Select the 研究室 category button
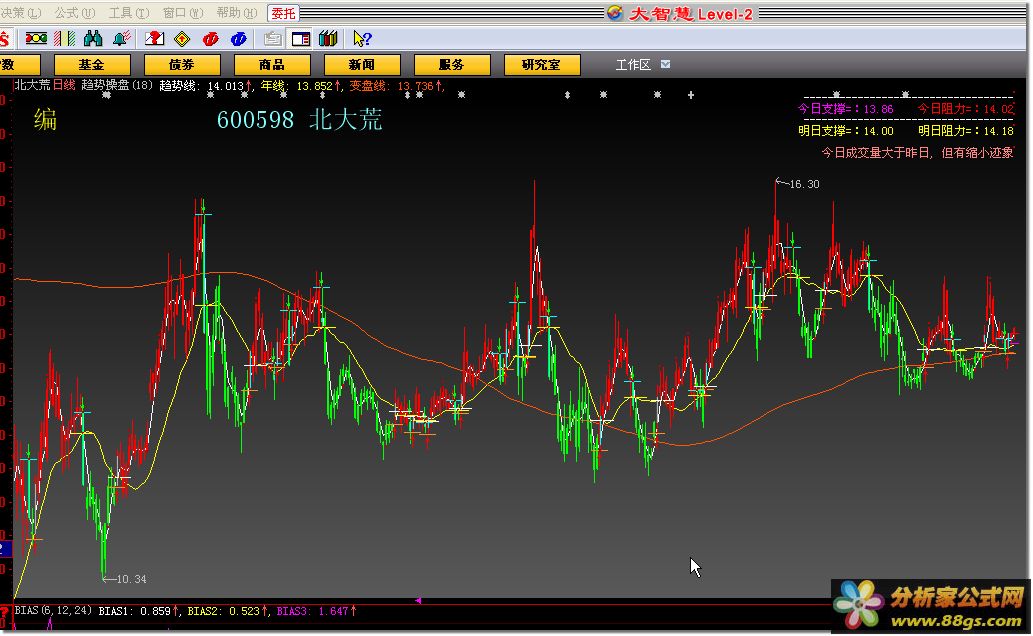 (x=542, y=65)
